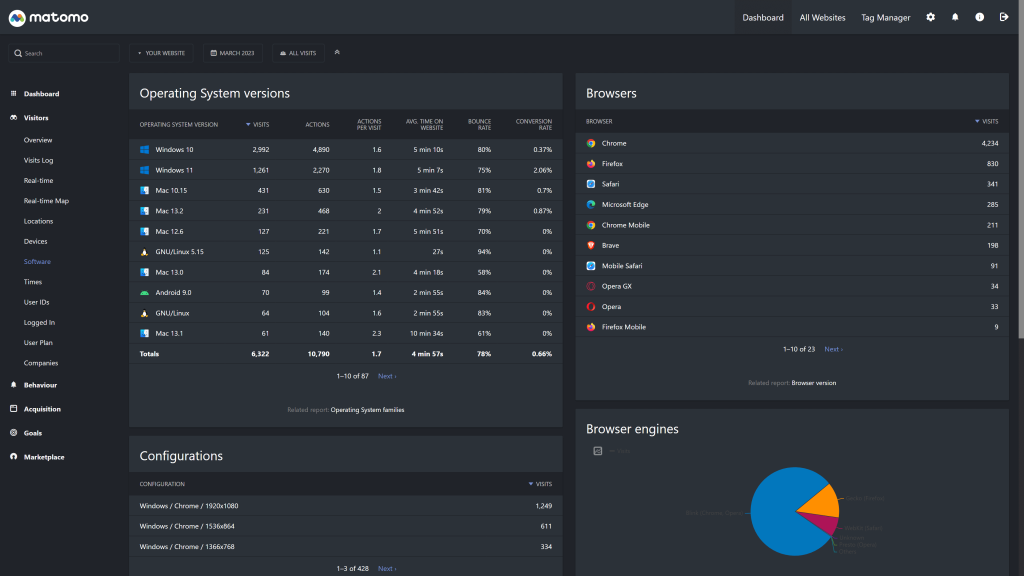Open the Dashboard top navigation item
The height and width of the screenshot is (576, 1024).
(x=763, y=18)
